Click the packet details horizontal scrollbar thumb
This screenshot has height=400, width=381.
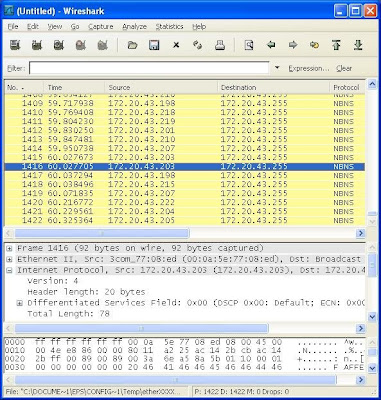click(x=141, y=329)
